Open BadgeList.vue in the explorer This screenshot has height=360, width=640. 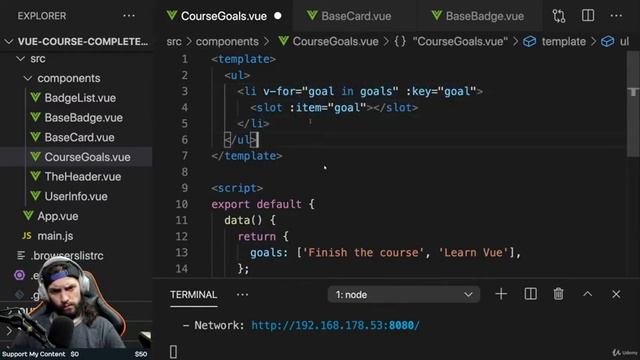80,98
